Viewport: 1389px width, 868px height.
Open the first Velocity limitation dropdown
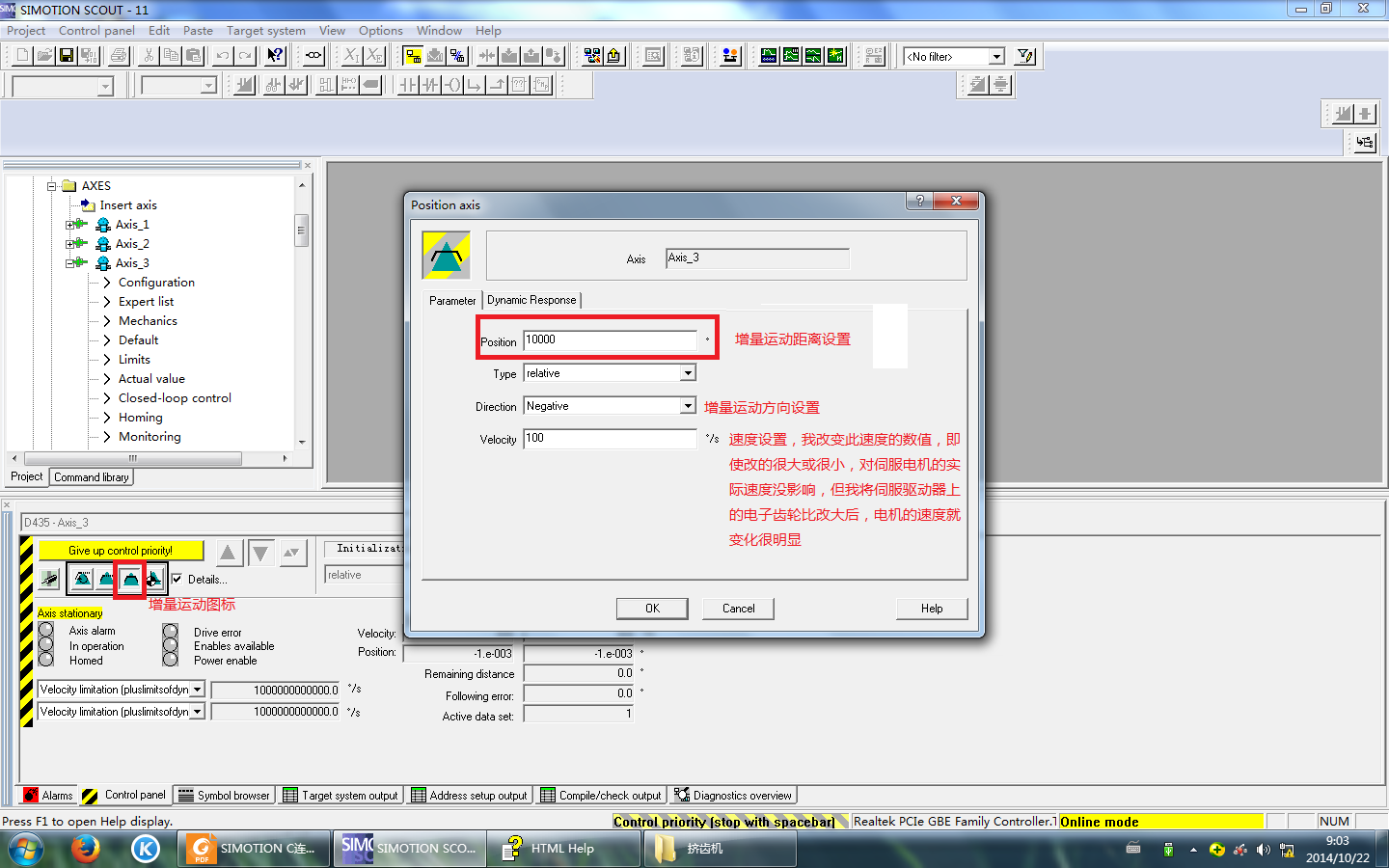[197, 690]
